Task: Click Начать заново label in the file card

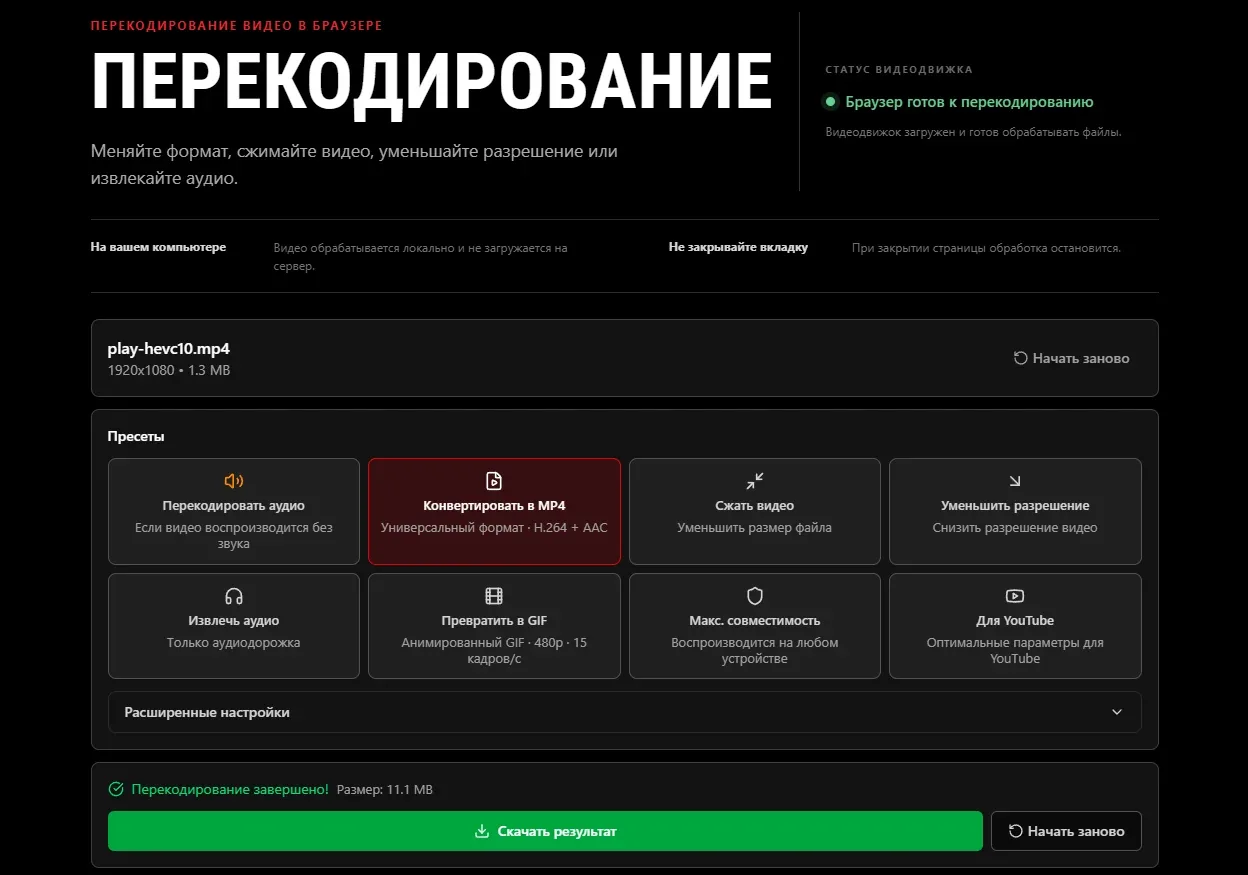Action: 1081,358
